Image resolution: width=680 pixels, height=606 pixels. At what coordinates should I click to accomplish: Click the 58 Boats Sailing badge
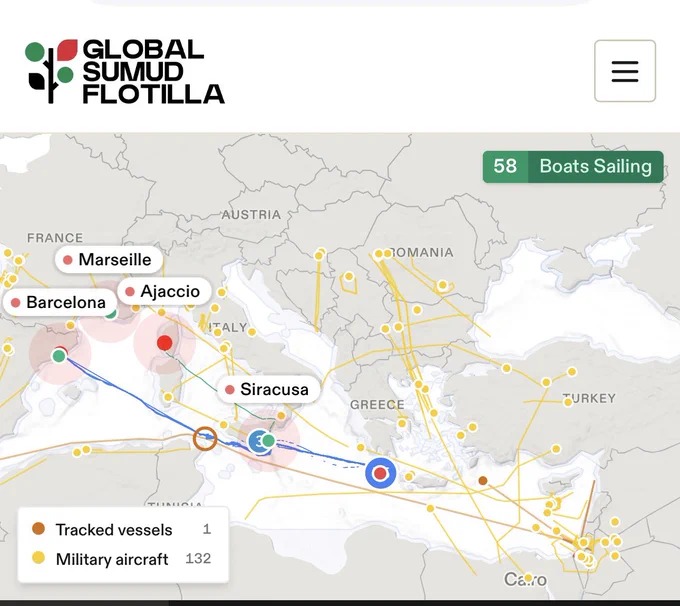(x=573, y=167)
